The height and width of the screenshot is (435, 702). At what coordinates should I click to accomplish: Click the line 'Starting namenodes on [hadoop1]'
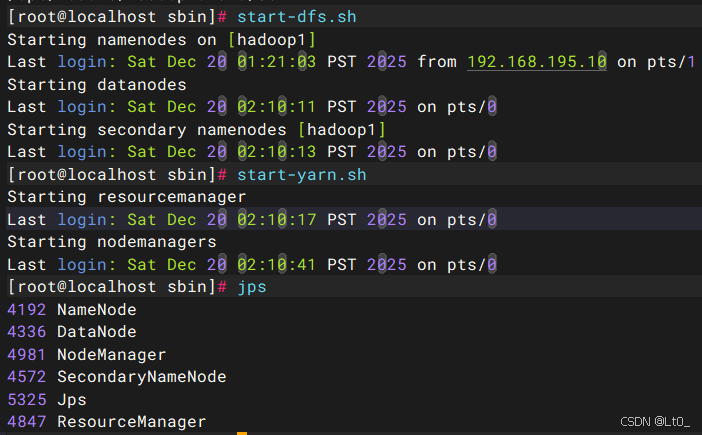point(162,40)
